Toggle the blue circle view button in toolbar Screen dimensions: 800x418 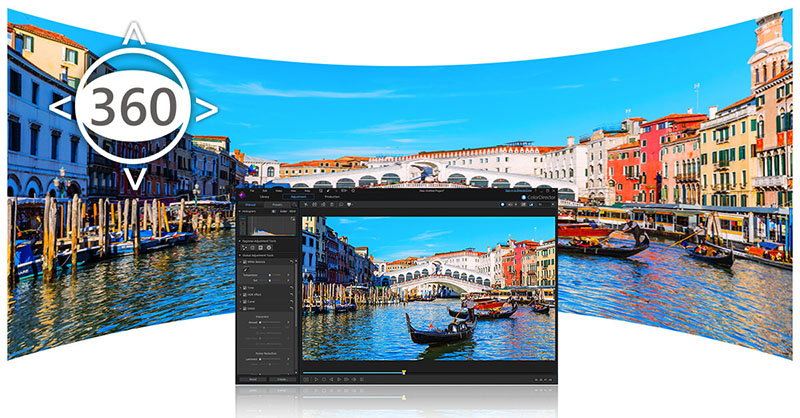[x=503, y=204]
